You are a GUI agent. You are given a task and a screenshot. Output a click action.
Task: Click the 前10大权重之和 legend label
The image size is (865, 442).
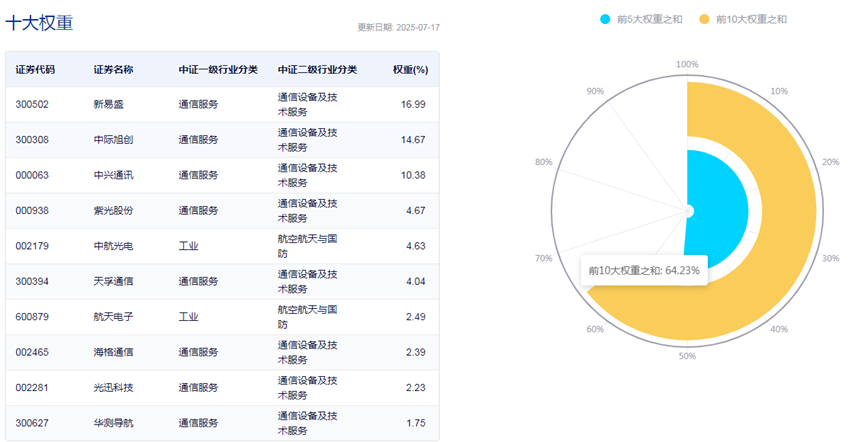[x=751, y=19]
